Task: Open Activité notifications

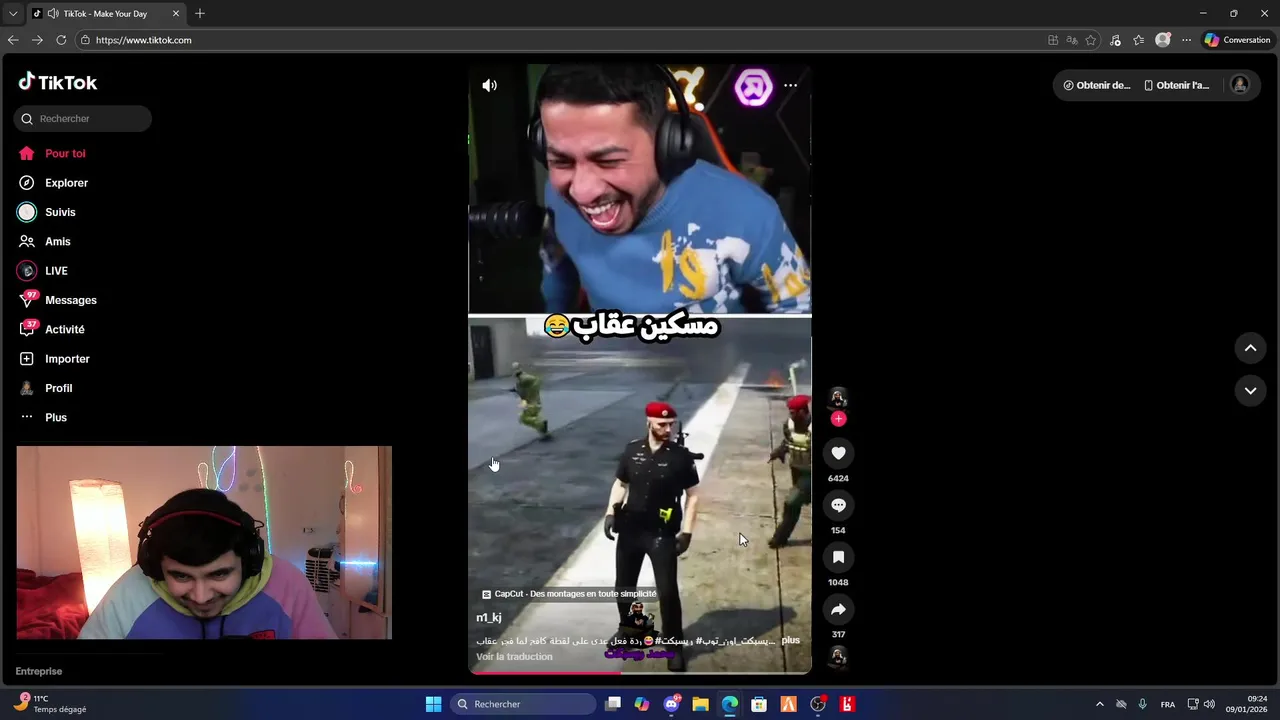Action: coord(51,329)
